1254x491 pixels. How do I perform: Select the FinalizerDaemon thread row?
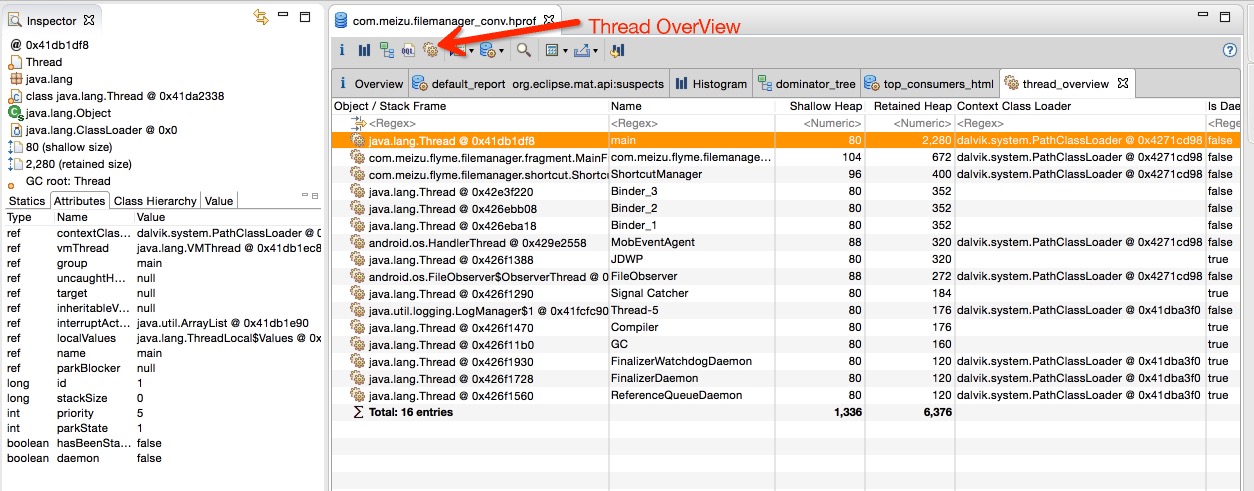(x=650, y=379)
